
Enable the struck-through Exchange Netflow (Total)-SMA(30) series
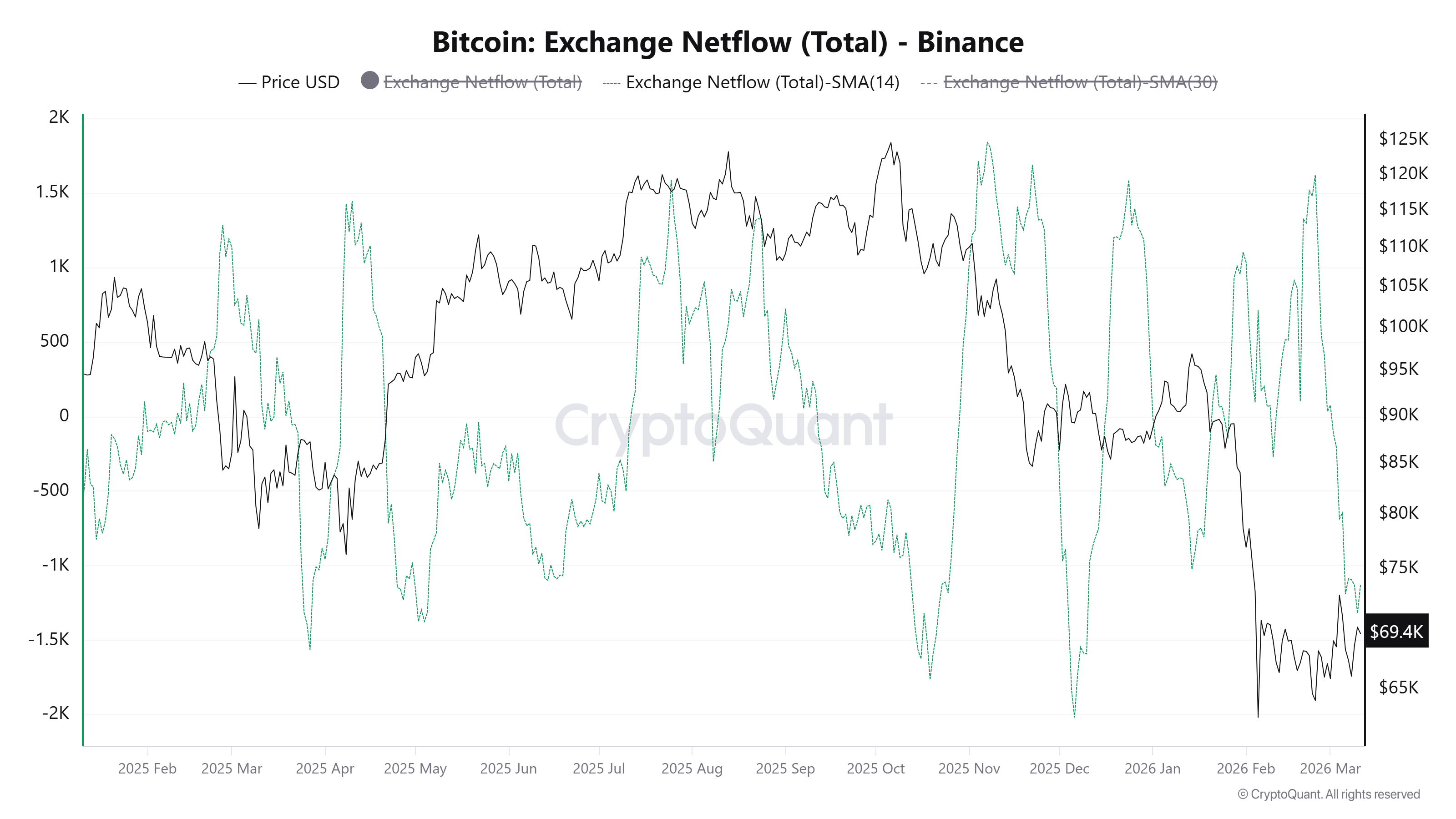[1080, 82]
